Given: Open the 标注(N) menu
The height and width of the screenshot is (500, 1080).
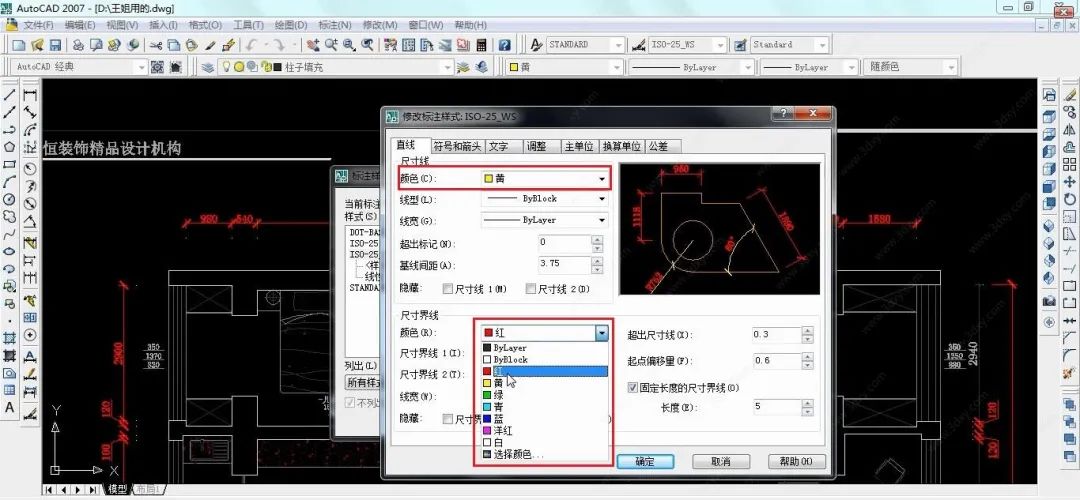Looking at the screenshot, I should 335,25.
